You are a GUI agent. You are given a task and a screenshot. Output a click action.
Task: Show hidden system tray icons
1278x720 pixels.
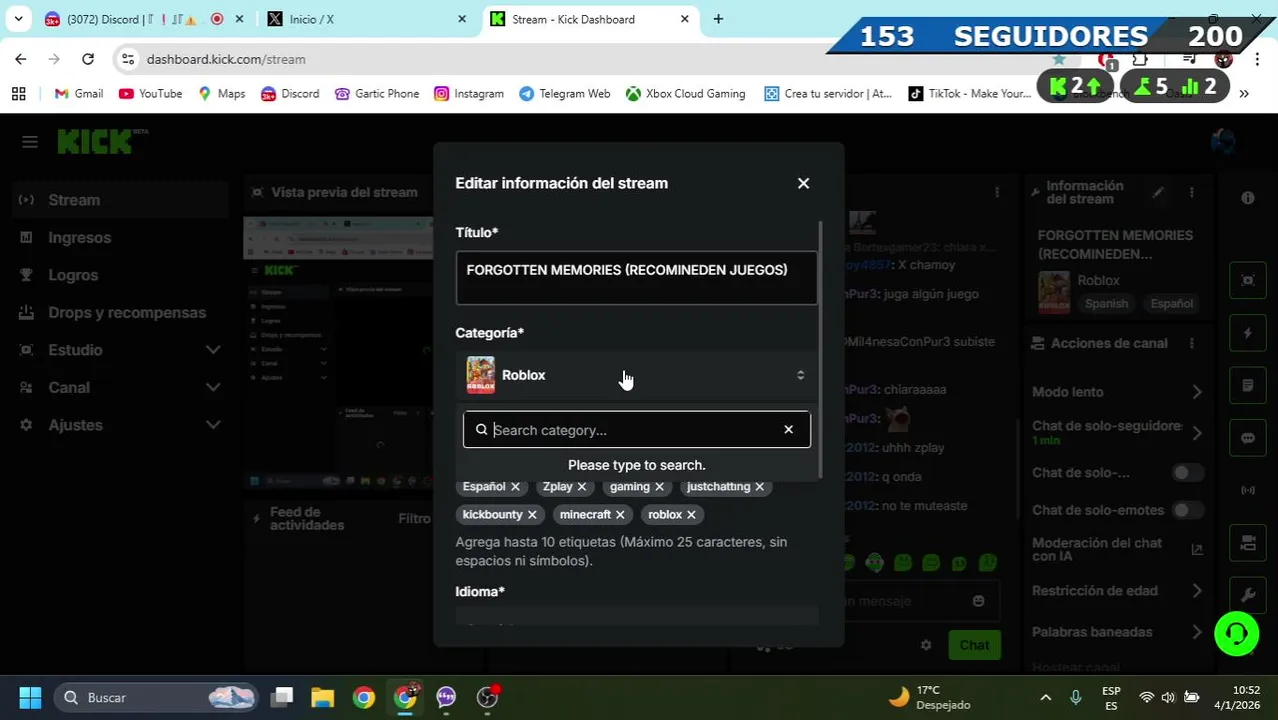click(x=1045, y=697)
